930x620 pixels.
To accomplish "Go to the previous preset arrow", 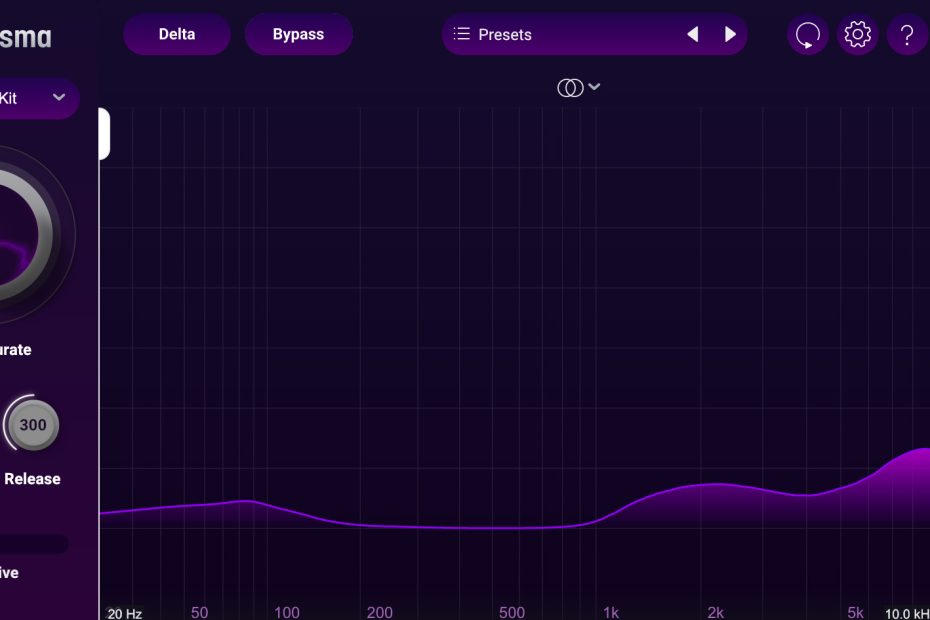I will pos(692,35).
